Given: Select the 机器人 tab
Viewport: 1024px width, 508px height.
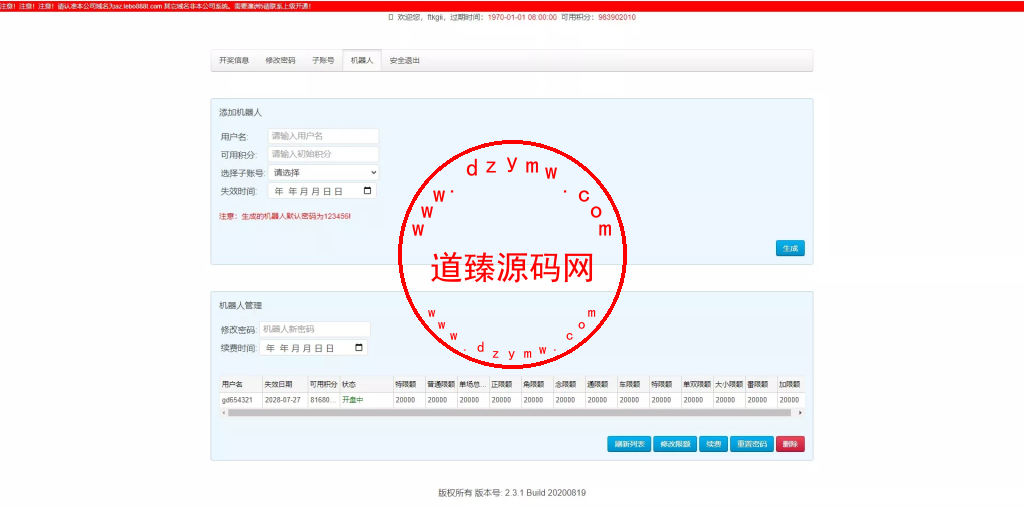Looking at the screenshot, I should pos(362,61).
